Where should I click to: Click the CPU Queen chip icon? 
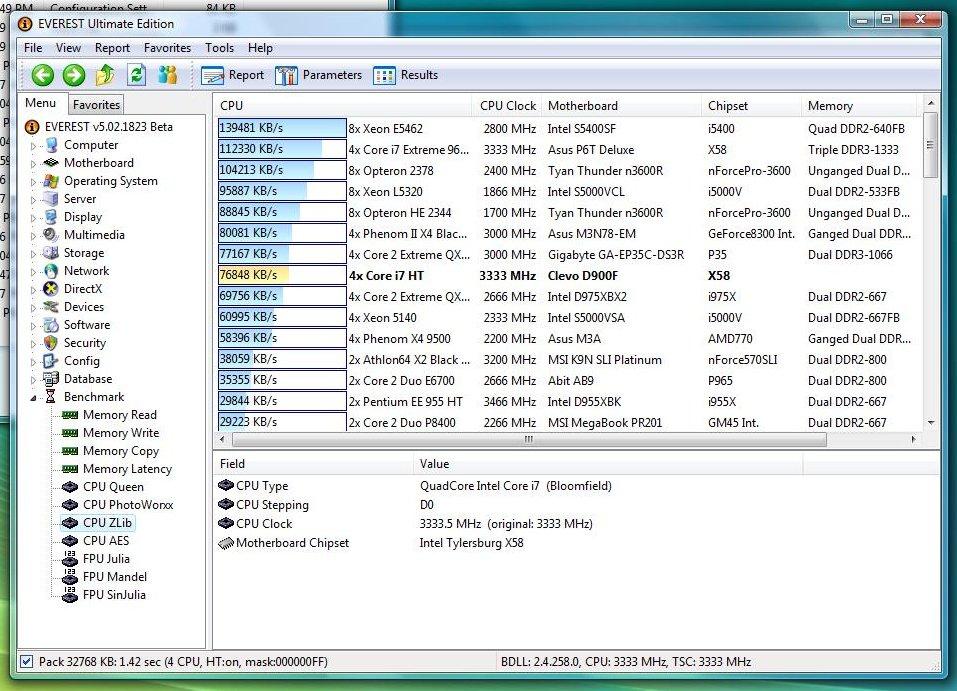[70, 487]
